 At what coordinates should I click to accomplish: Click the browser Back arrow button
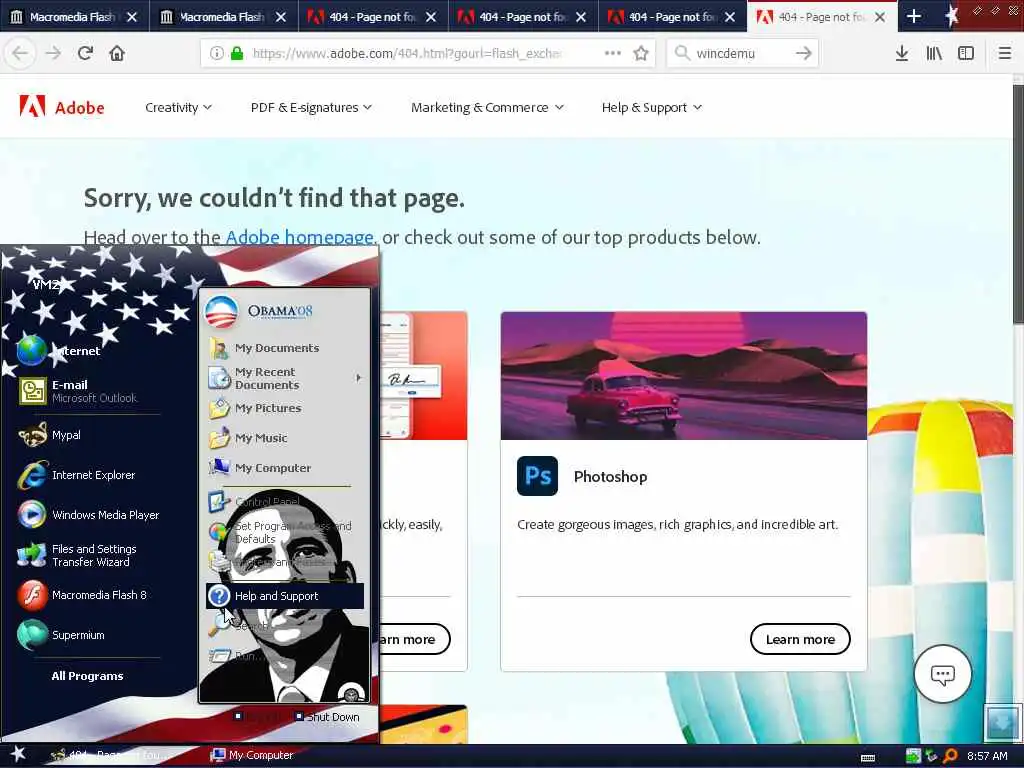pos(20,53)
